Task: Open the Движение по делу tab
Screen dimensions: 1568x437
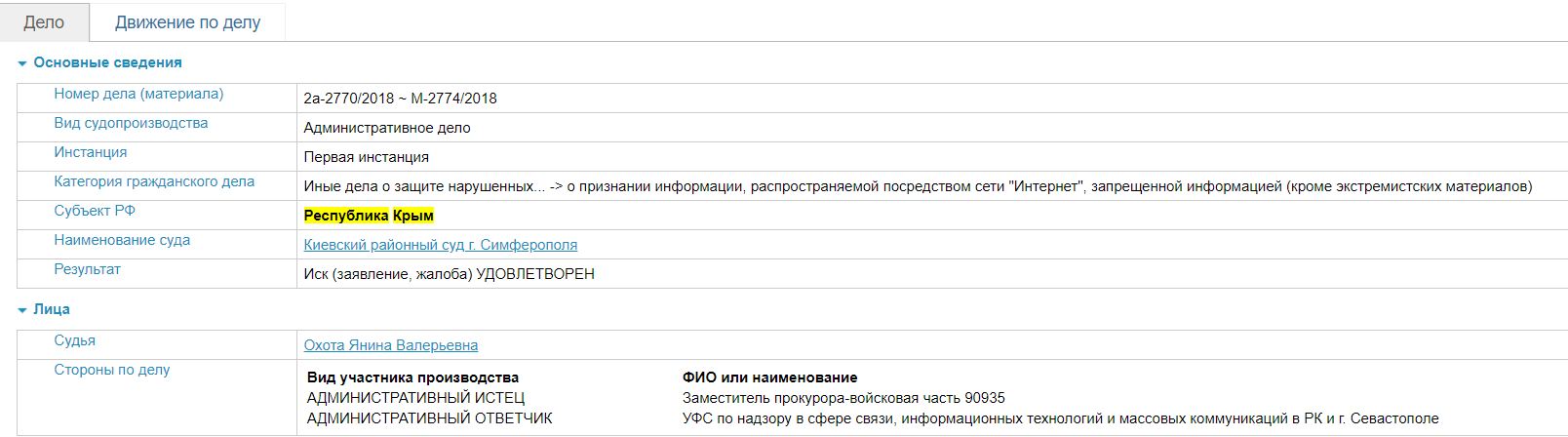Action: [x=187, y=22]
